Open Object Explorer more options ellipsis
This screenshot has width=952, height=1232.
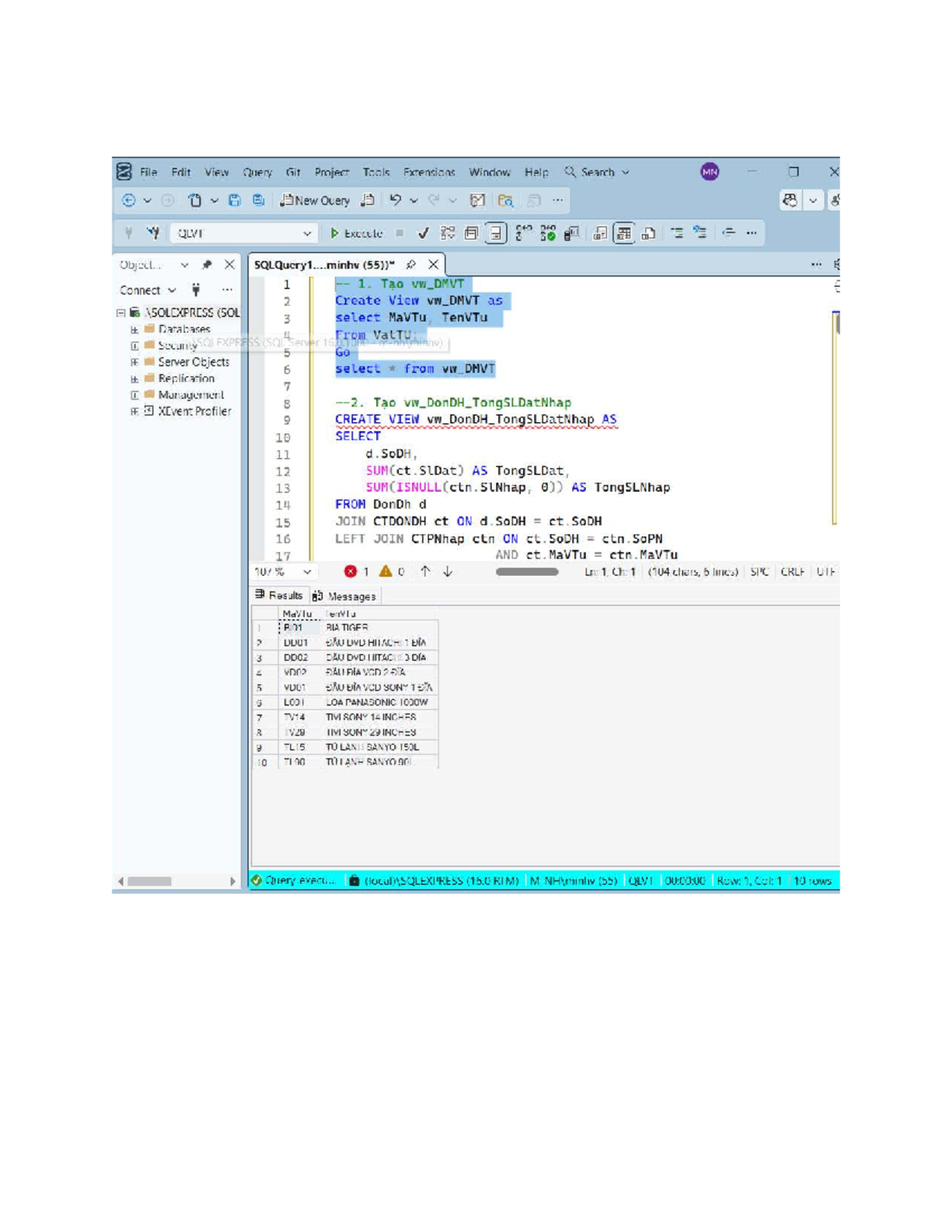click(227, 290)
